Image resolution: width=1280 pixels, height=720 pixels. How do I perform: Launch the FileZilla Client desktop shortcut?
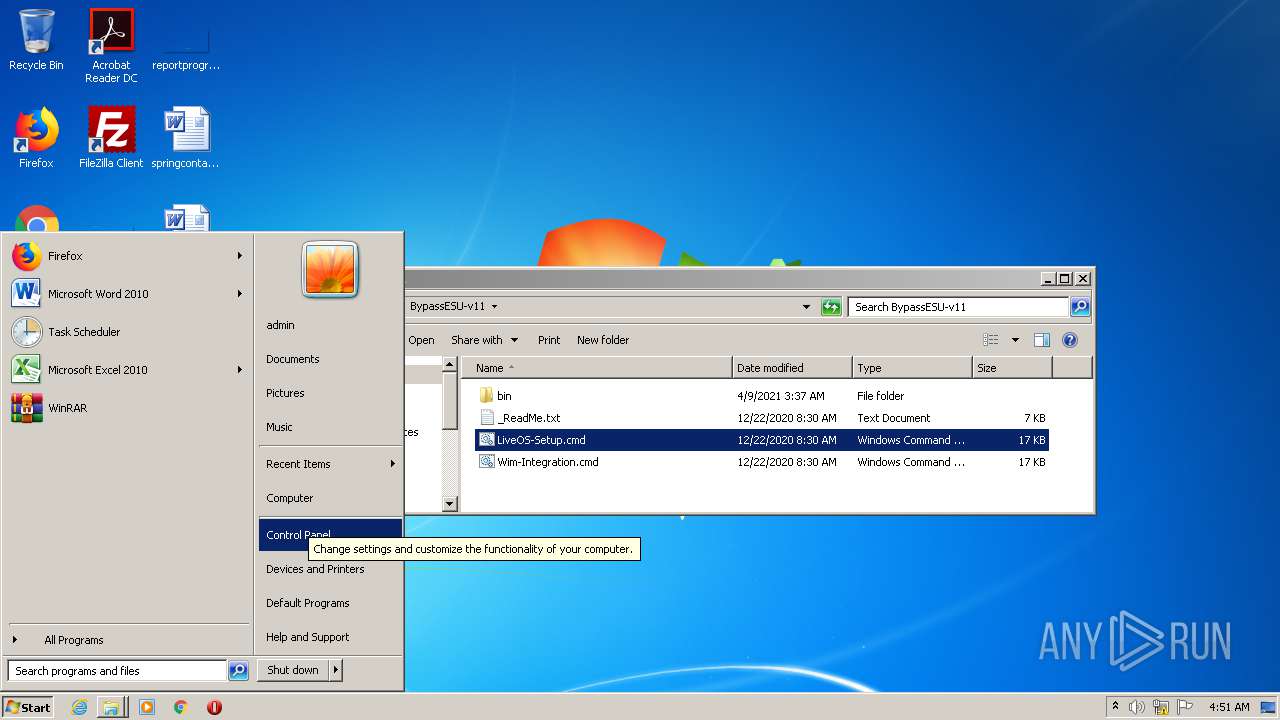(x=111, y=137)
